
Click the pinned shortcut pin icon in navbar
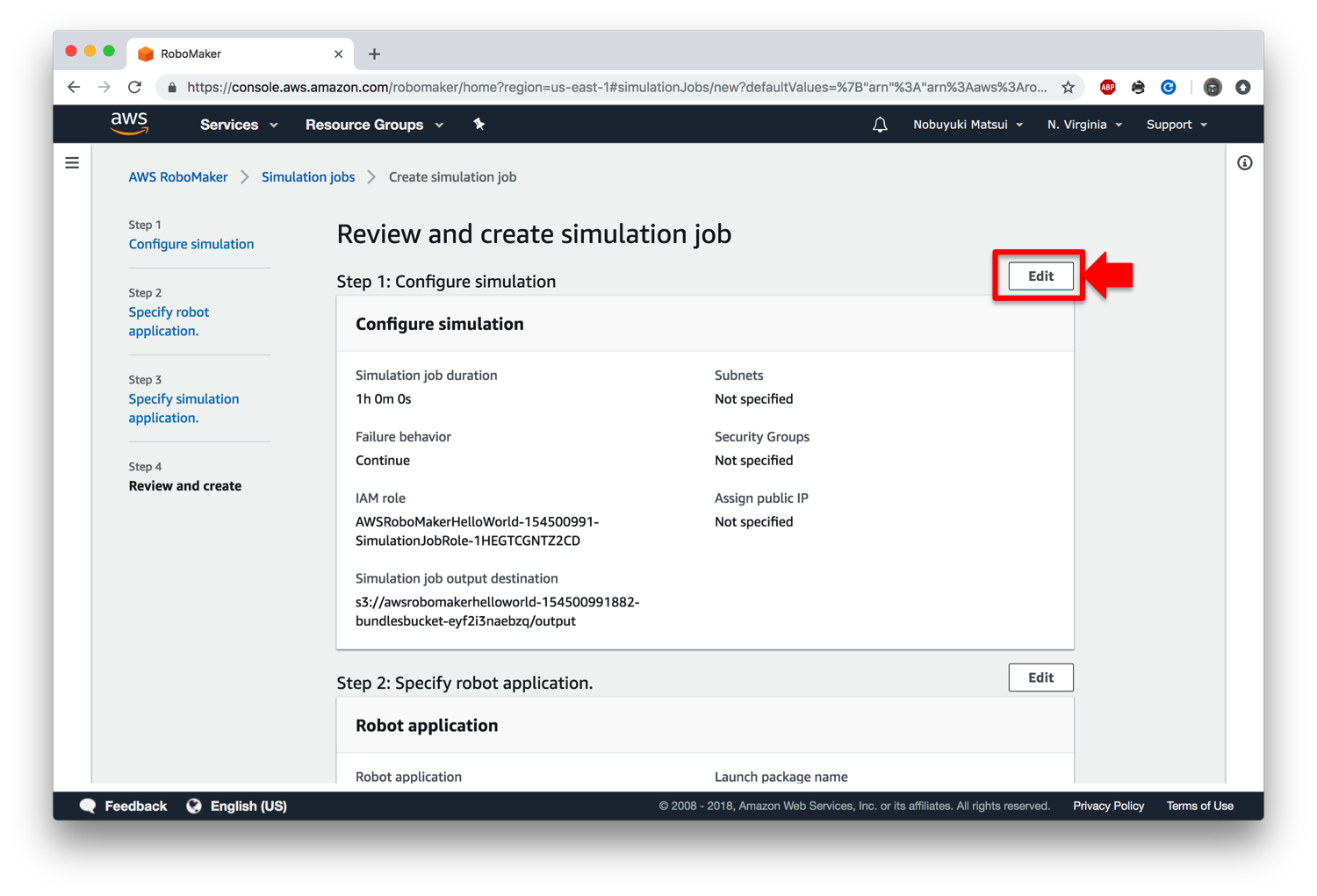tap(479, 125)
